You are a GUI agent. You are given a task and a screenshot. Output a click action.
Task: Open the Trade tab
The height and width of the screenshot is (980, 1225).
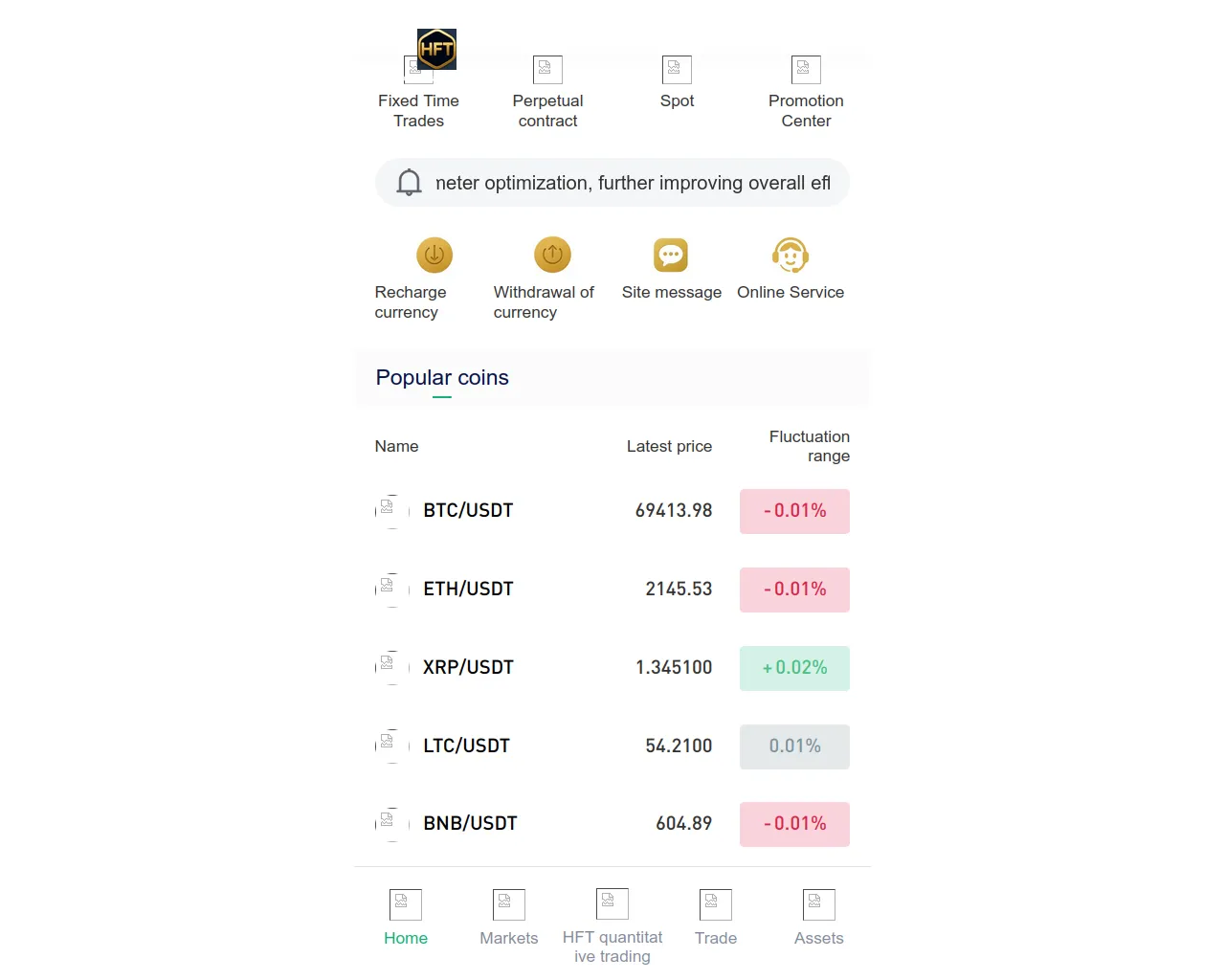point(716,917)
